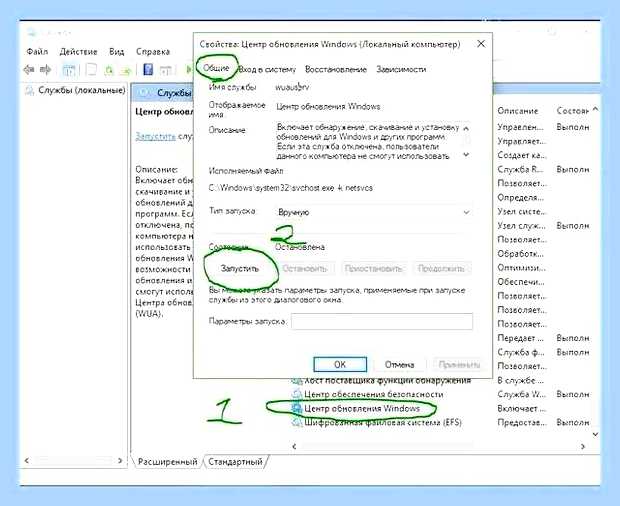Switch to the Вход в систему tab

click(x=267, y=69)
